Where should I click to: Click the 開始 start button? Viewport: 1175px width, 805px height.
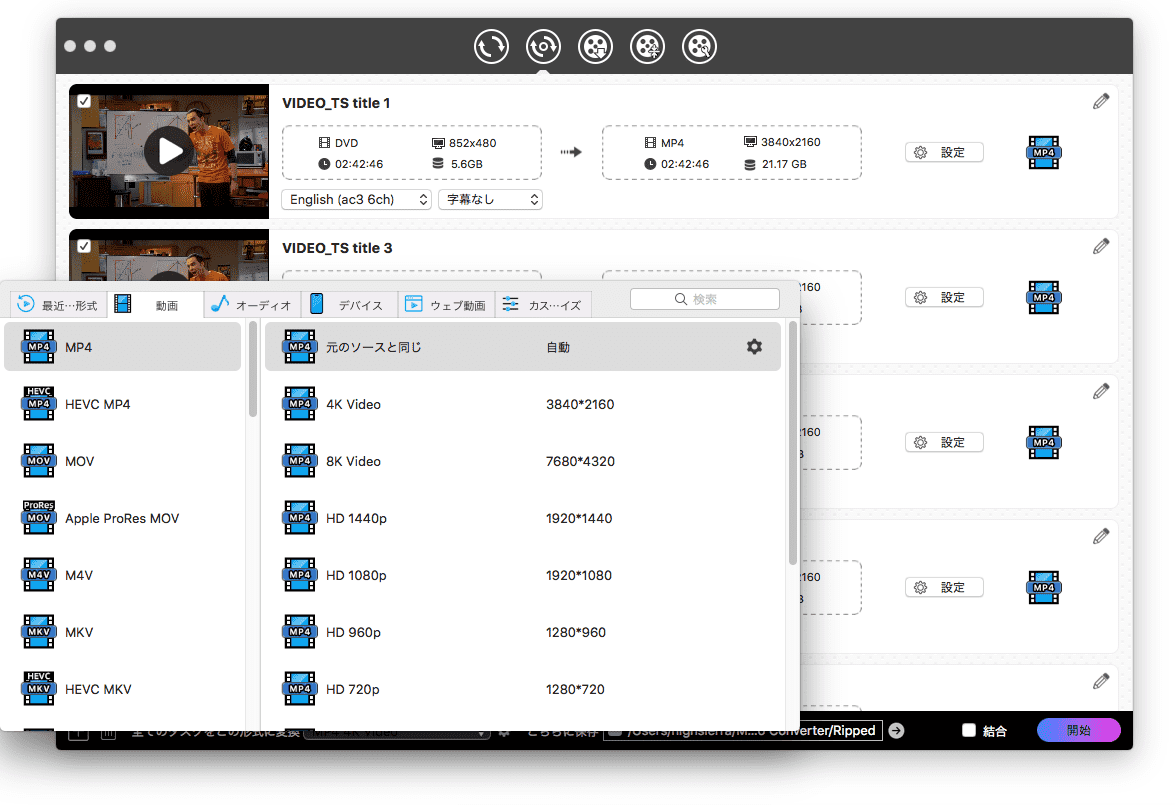click(1078, 731)
